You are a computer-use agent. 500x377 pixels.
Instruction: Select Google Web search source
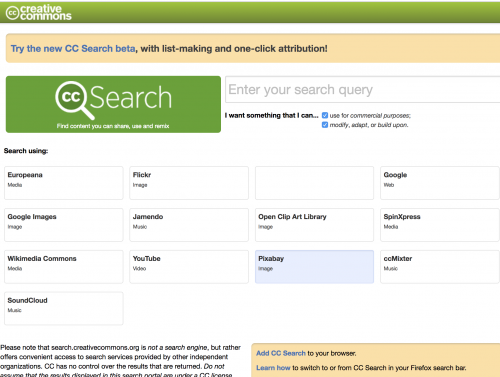click(440, 183)
